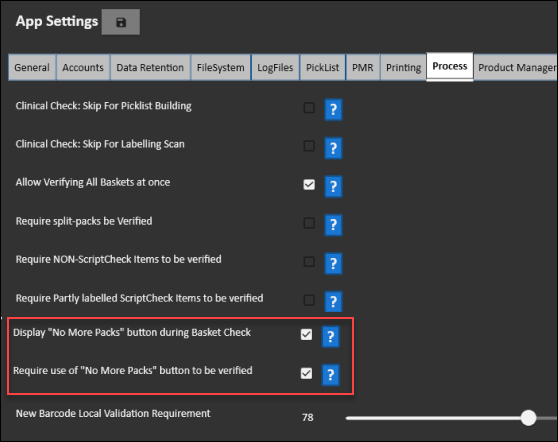Uncheck Allow Verifying All Baskets at once
The width and height of the screenshot is (558, 442).
[309, 184]
